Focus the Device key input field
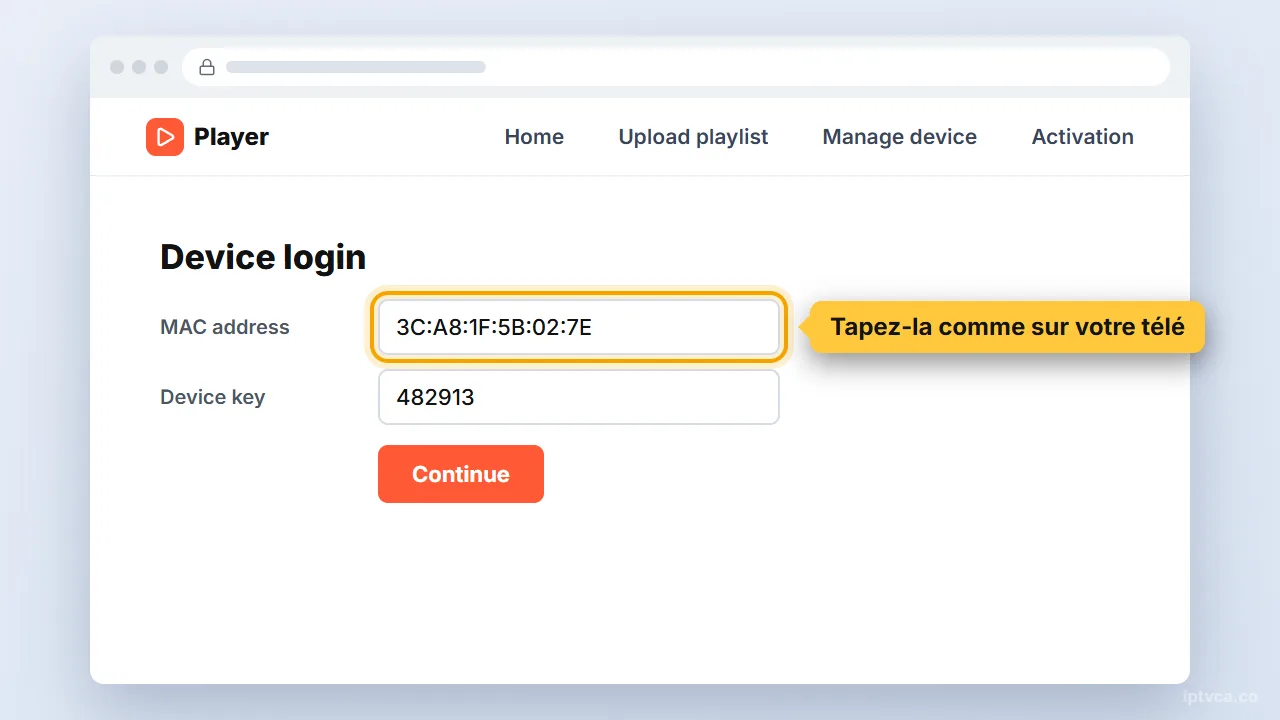This screenshot has width=1280, height=720. pos(579,397)
